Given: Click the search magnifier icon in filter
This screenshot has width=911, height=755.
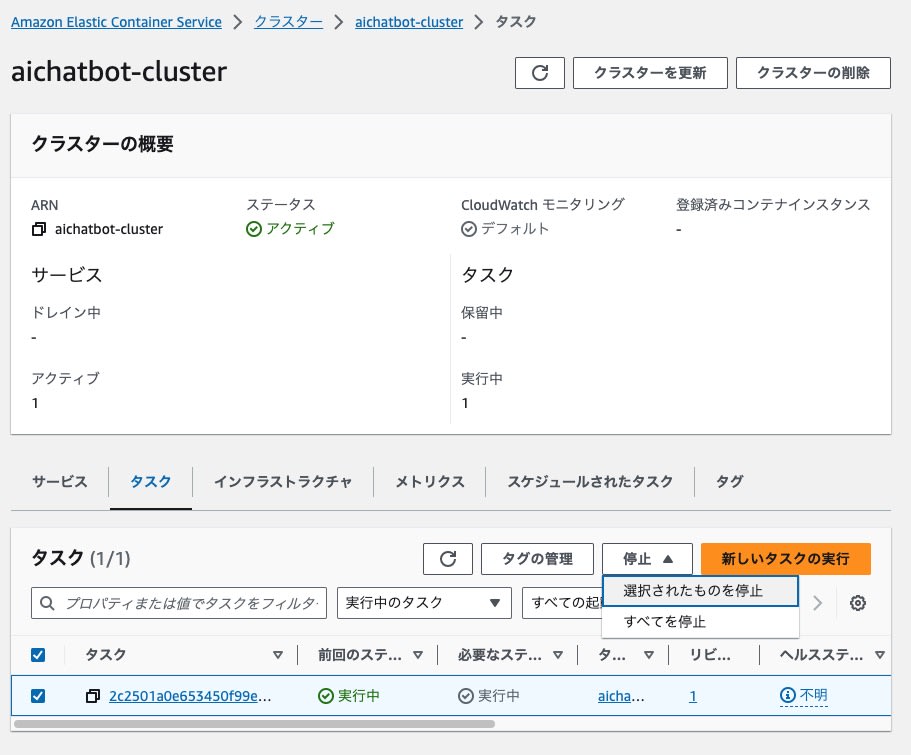Looking at the screenshot, I should (47, 603).
